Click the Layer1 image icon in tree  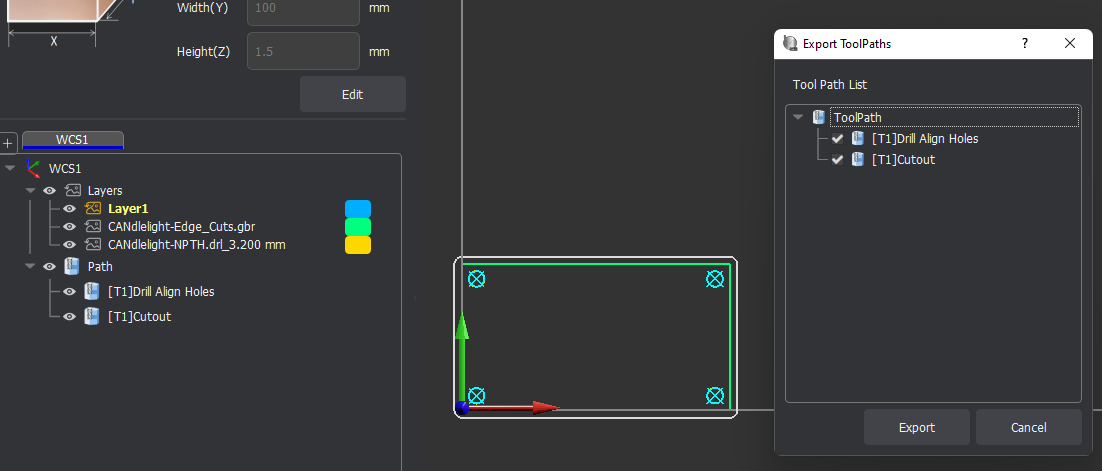94,209
